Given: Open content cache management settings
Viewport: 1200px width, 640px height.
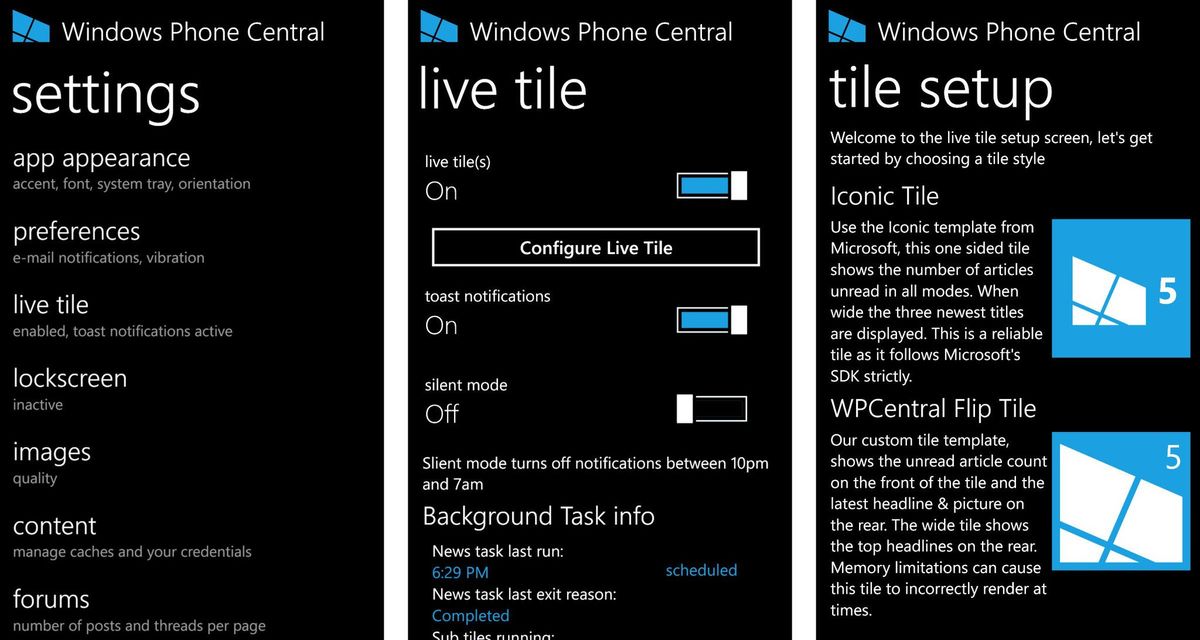Looking at the screenshot, I should (x=54, y=526).
